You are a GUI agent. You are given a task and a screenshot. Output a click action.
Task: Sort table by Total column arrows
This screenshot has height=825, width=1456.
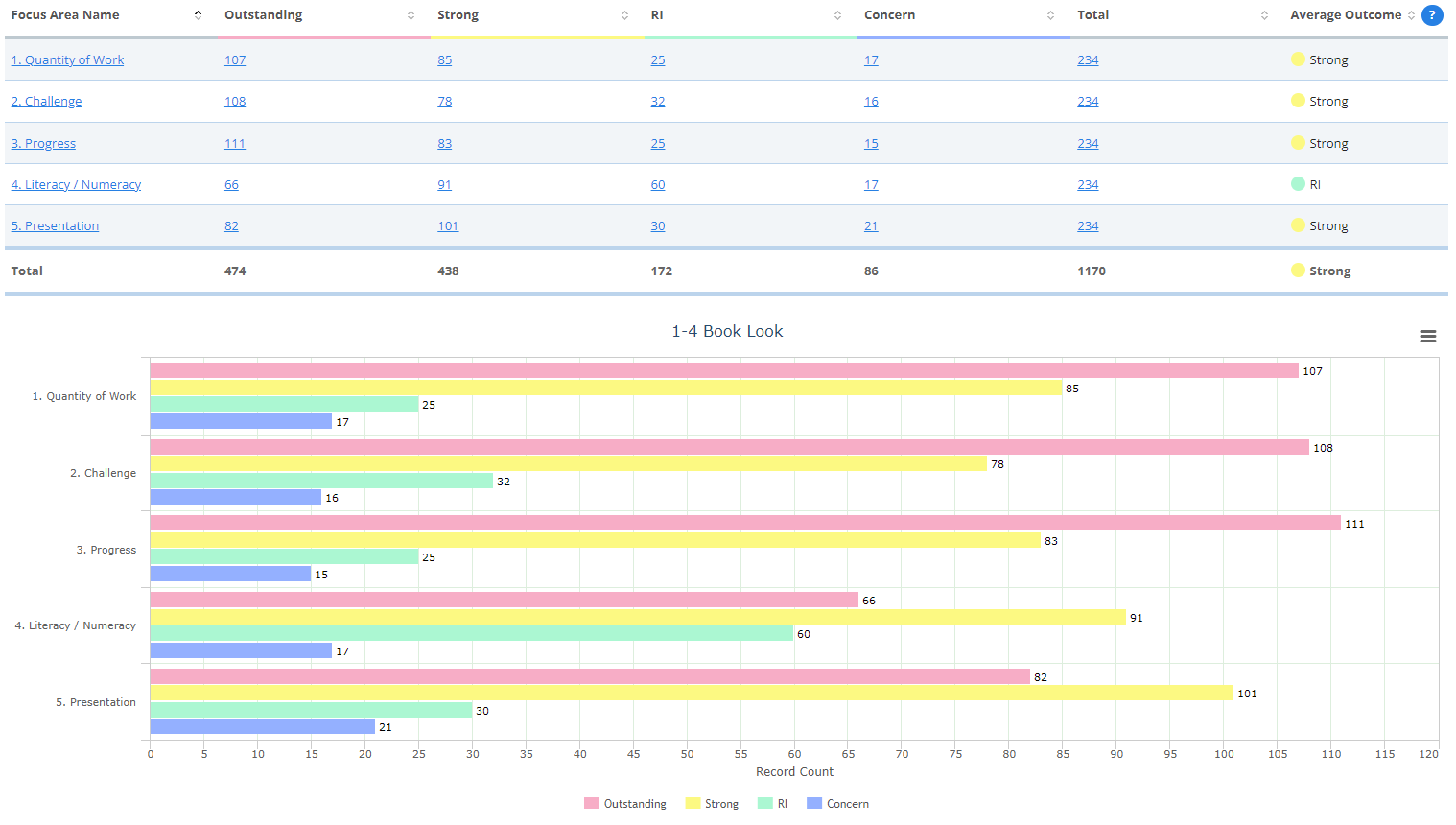1264,15
